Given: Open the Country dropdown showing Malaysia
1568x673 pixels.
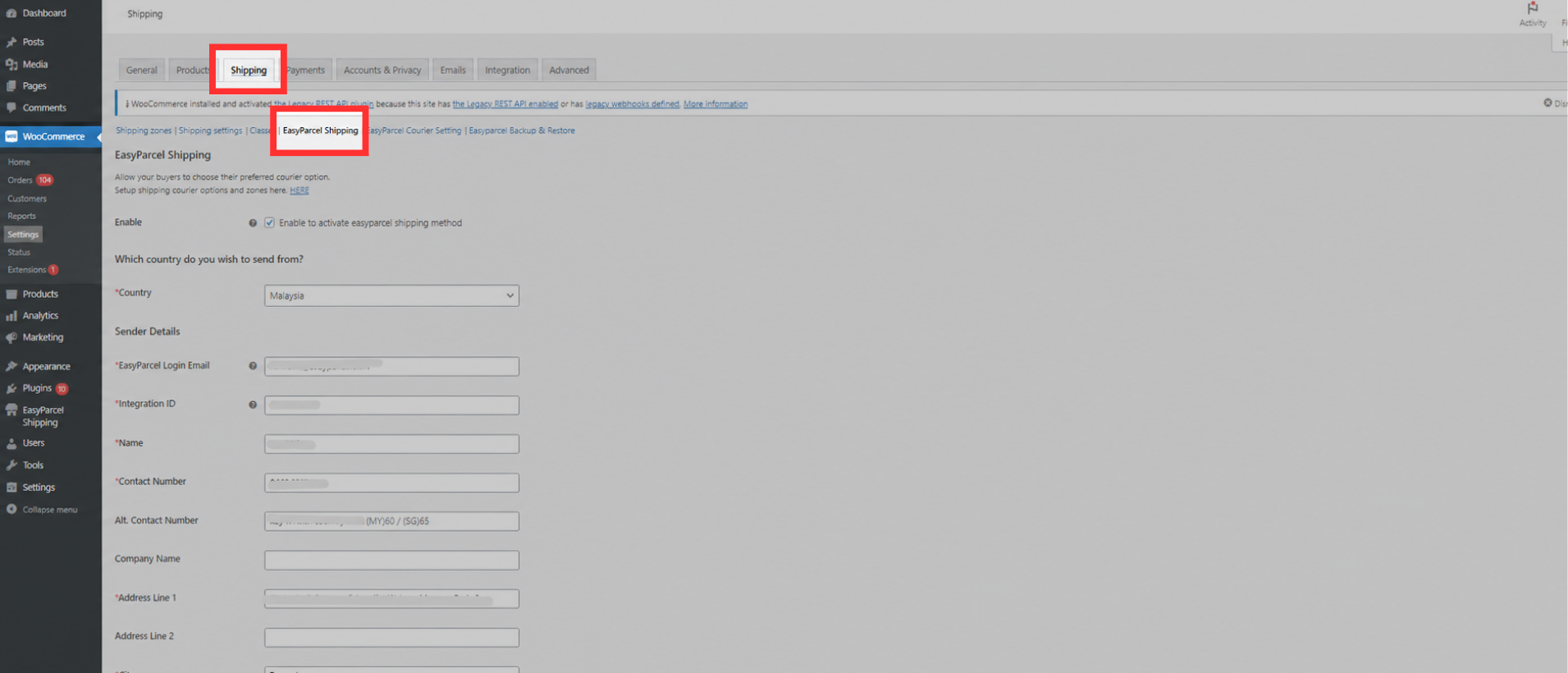Looking at the screenshot, I should click(x=391, y=295).
